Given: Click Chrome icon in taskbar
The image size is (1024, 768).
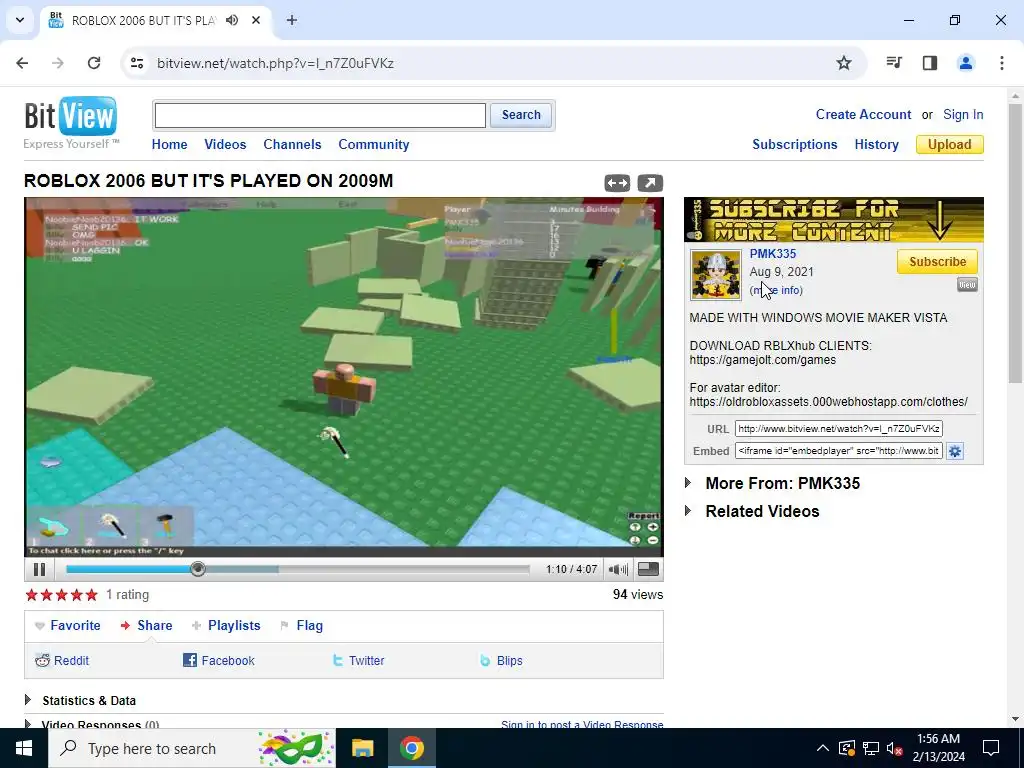Looking at the screenshot, I should (x=411, y=748).
